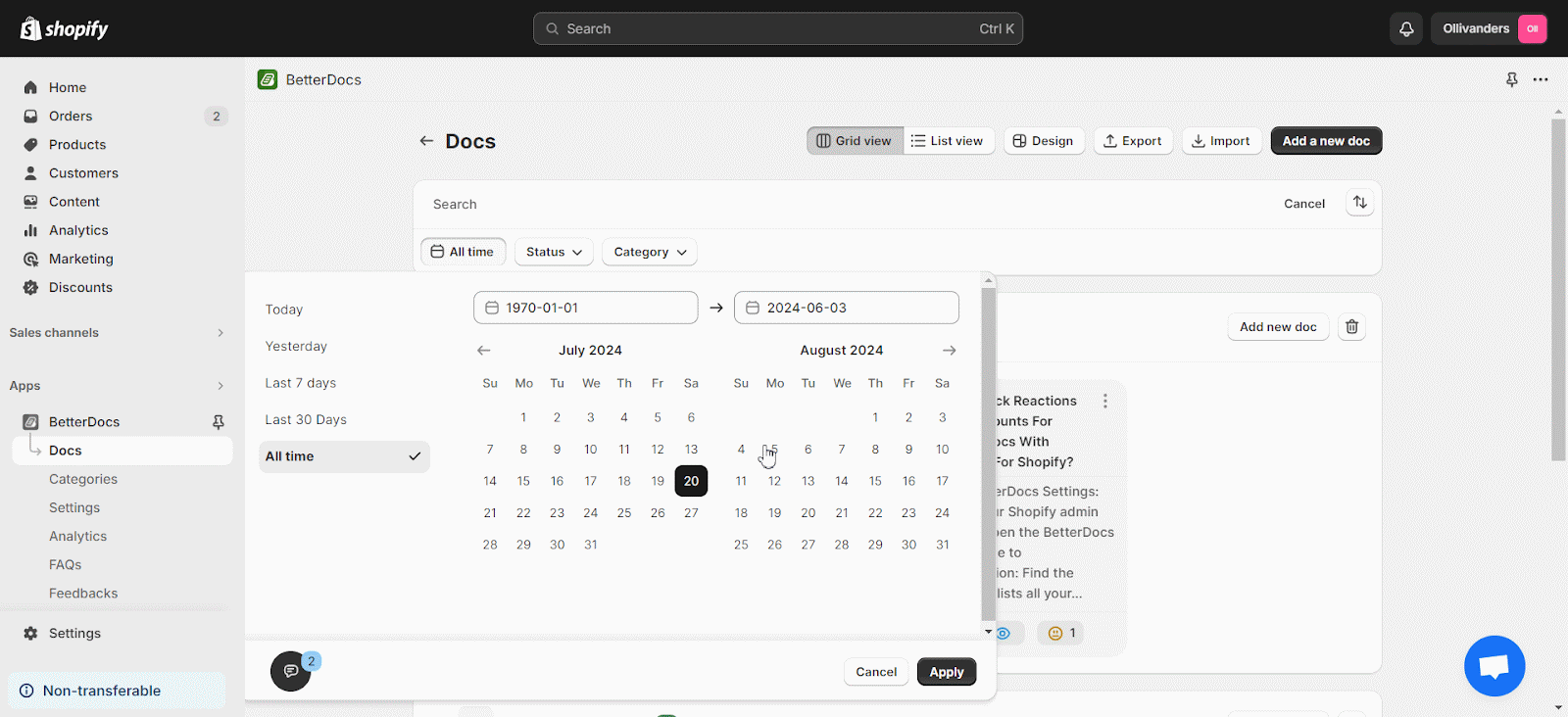The height and width of the screenshot is (717, 1568).
Task: Select August 31 in calendar
Action: [x=942, y=545]
